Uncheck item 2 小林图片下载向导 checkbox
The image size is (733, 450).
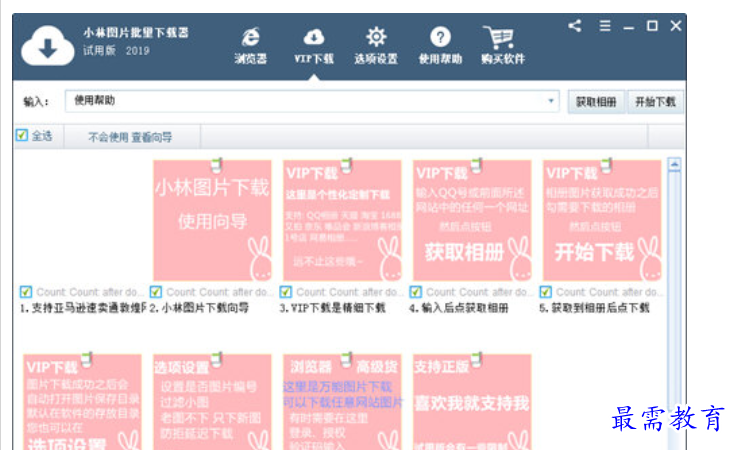click(x=156, y=292)
